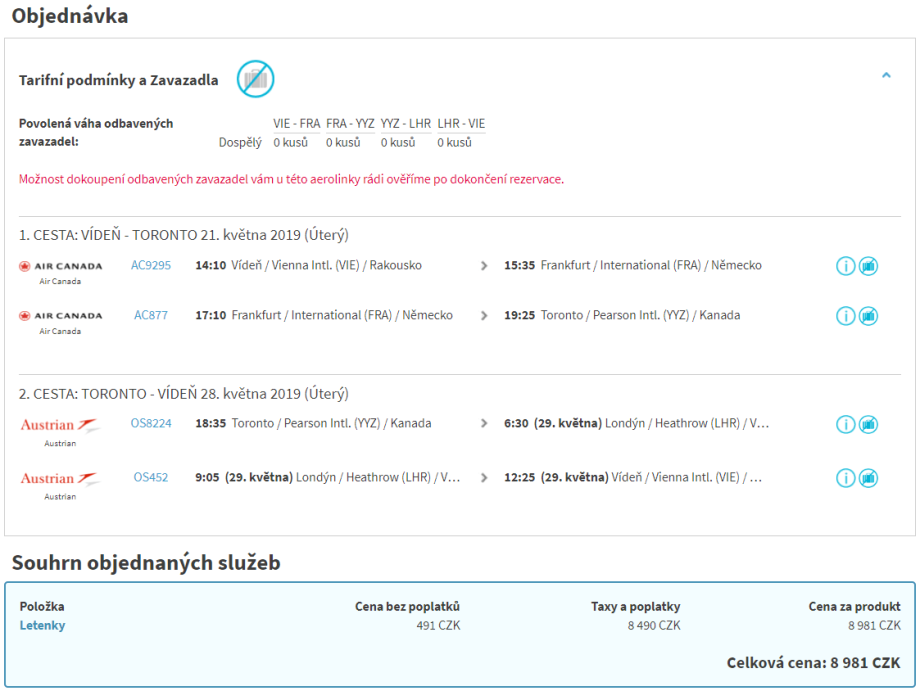
Task: Click Air Canada logo on AC9295 row
Action: 60,266
